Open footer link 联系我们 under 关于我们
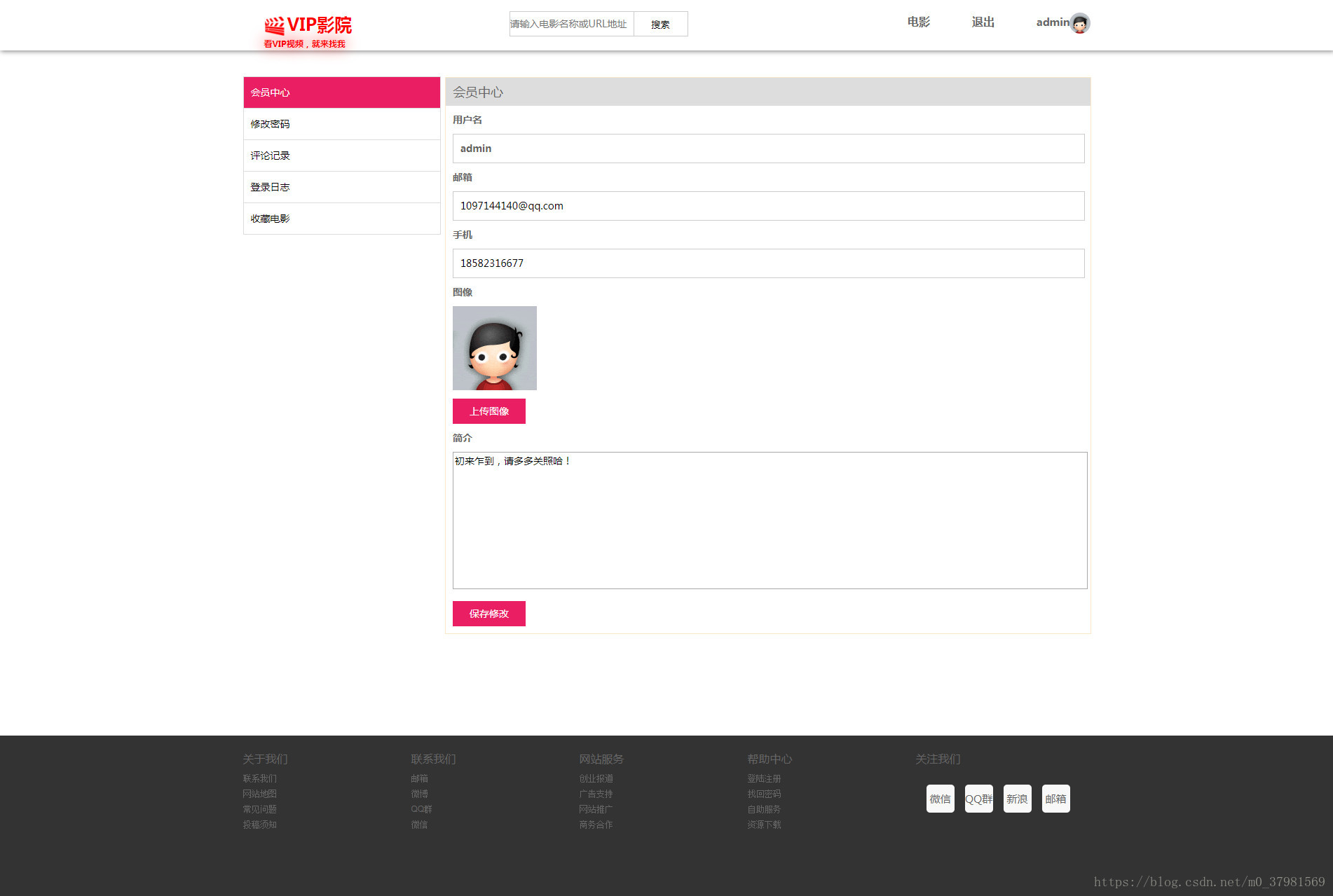The image size is (1333, 896). [259, 778]
